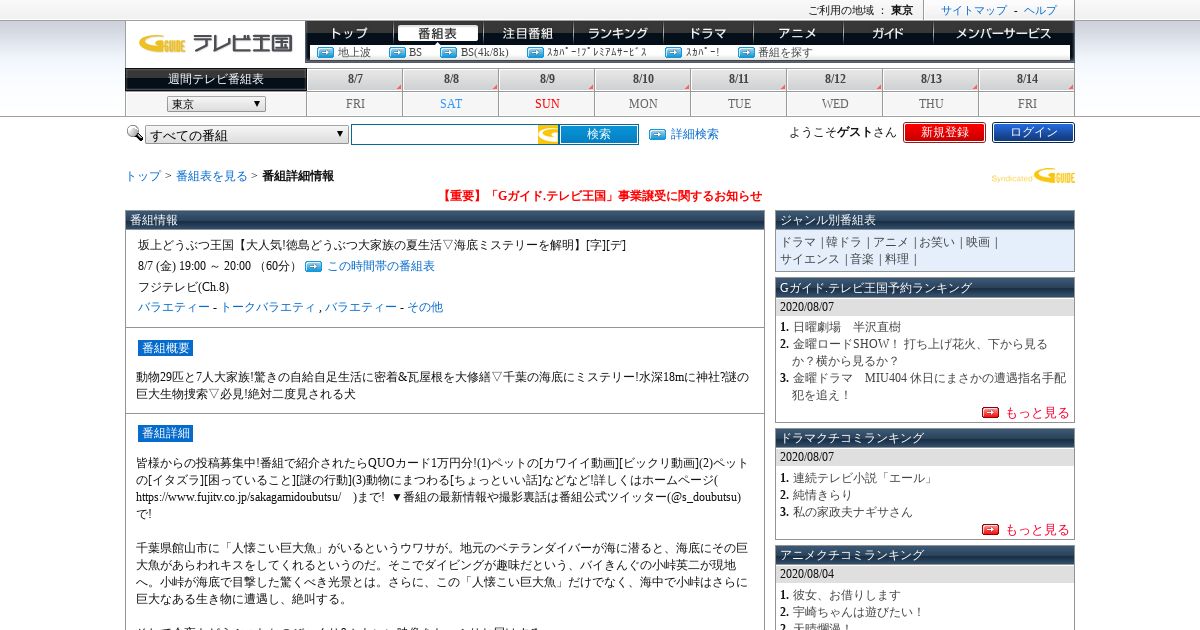Click the magnifier icon beside search dropdown
The width and height of the screenshot is (1200, 630).
[135, 133]
